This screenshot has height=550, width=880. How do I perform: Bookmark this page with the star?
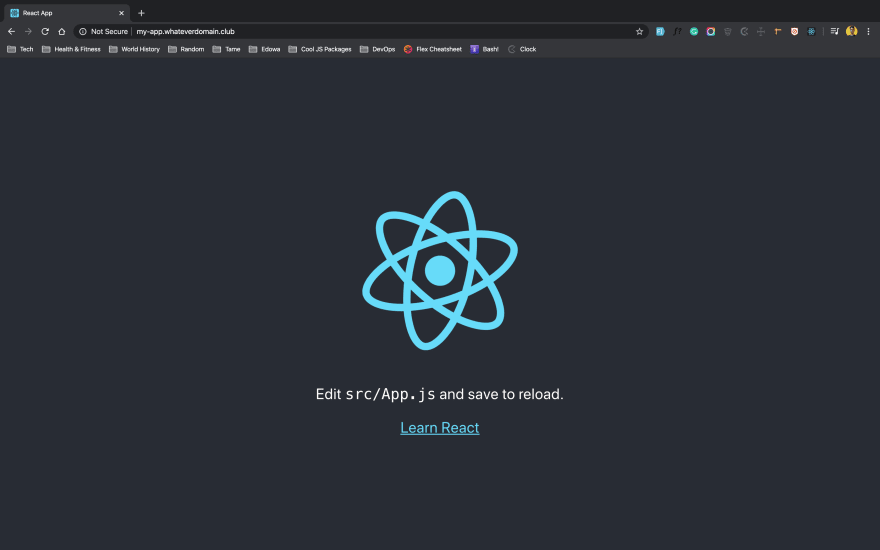639,31
